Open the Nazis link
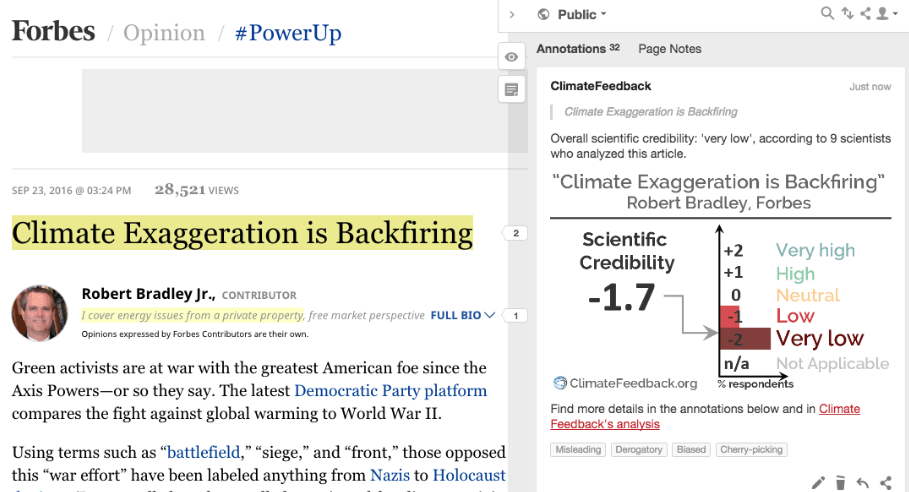The height and width of the screenshot is (492, 909). click(x=390, y=475)
